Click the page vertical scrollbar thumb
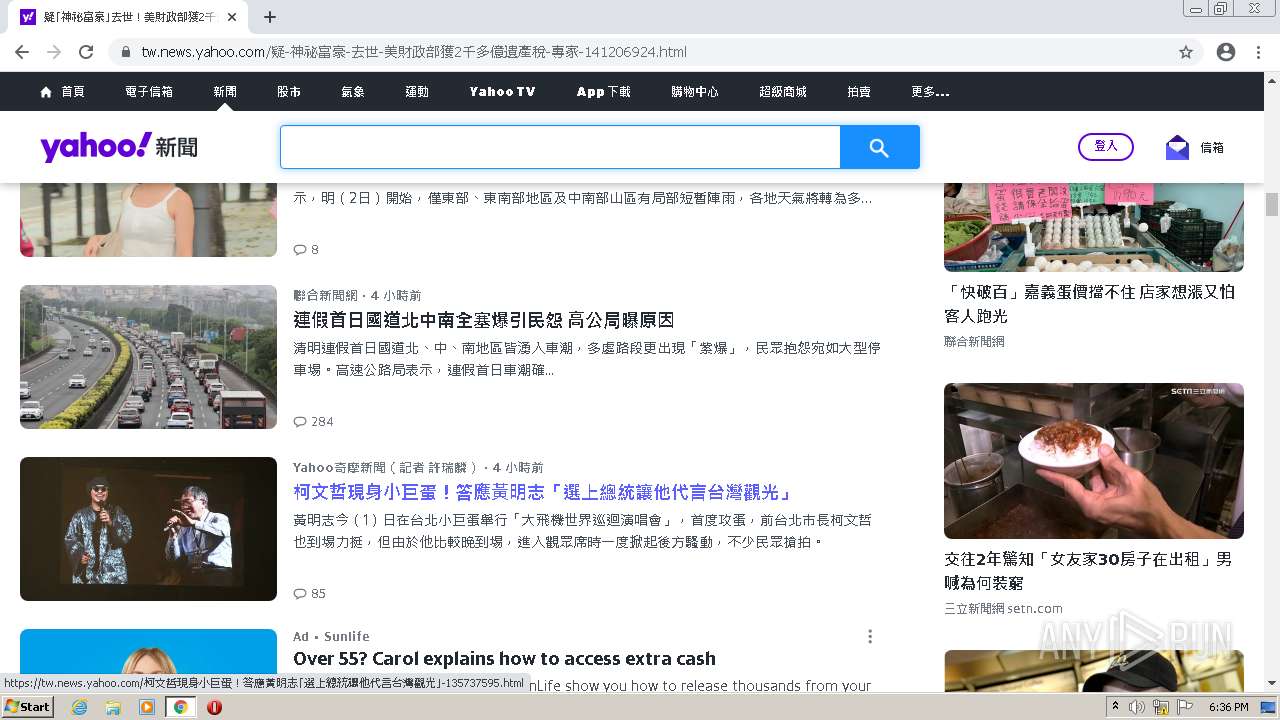This screenshot has height=720, width=1280. 1272,204
